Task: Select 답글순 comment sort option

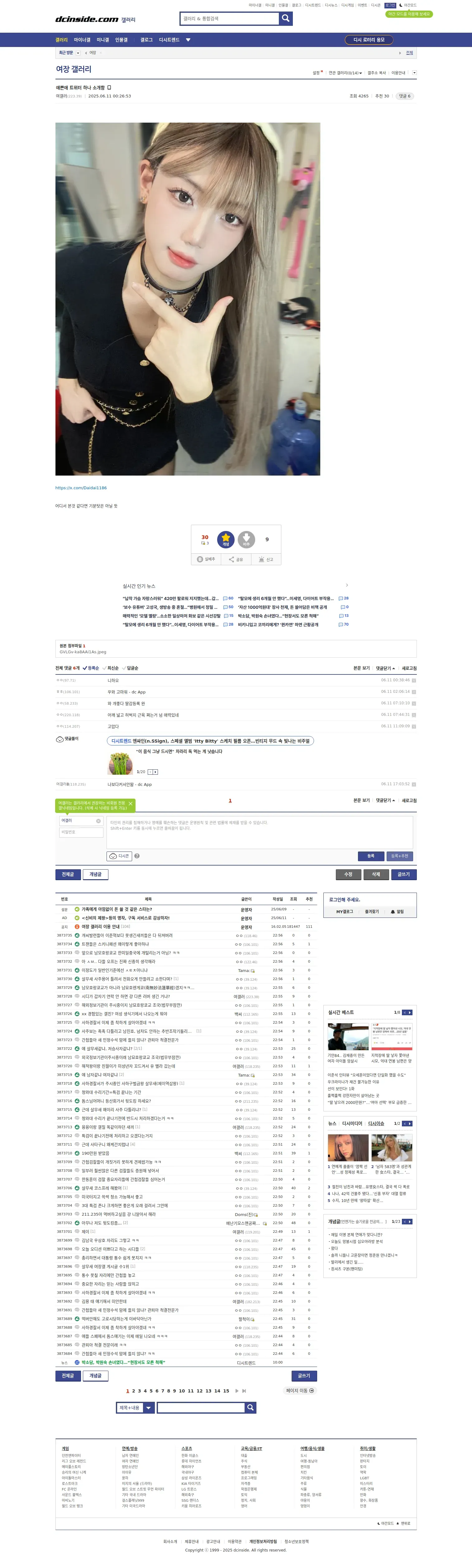Action: point(130,668)
